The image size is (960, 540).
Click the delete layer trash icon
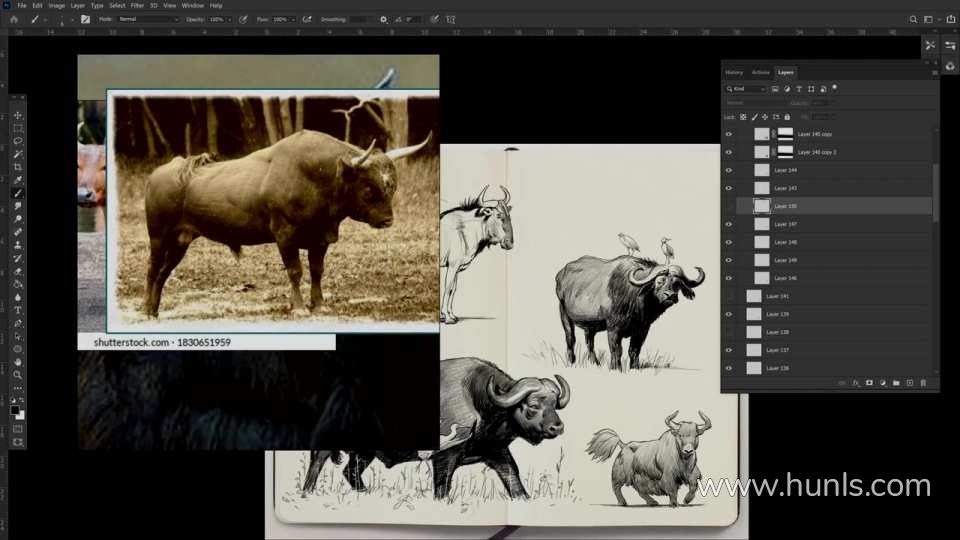point(923,383)
